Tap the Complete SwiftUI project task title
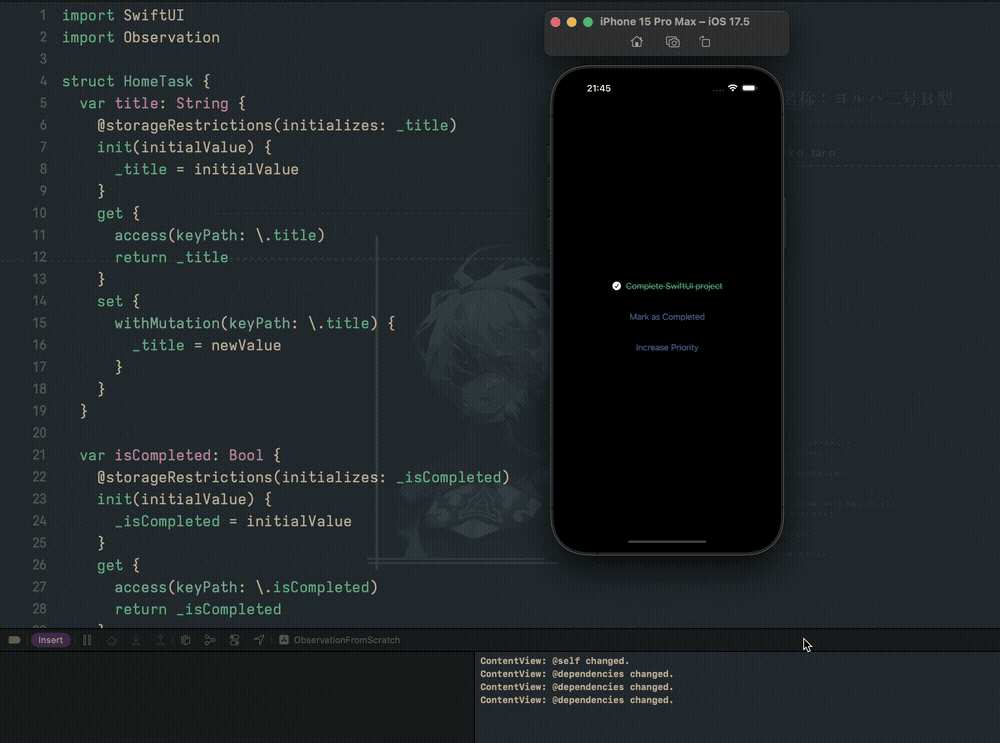 tap(673, 286)
